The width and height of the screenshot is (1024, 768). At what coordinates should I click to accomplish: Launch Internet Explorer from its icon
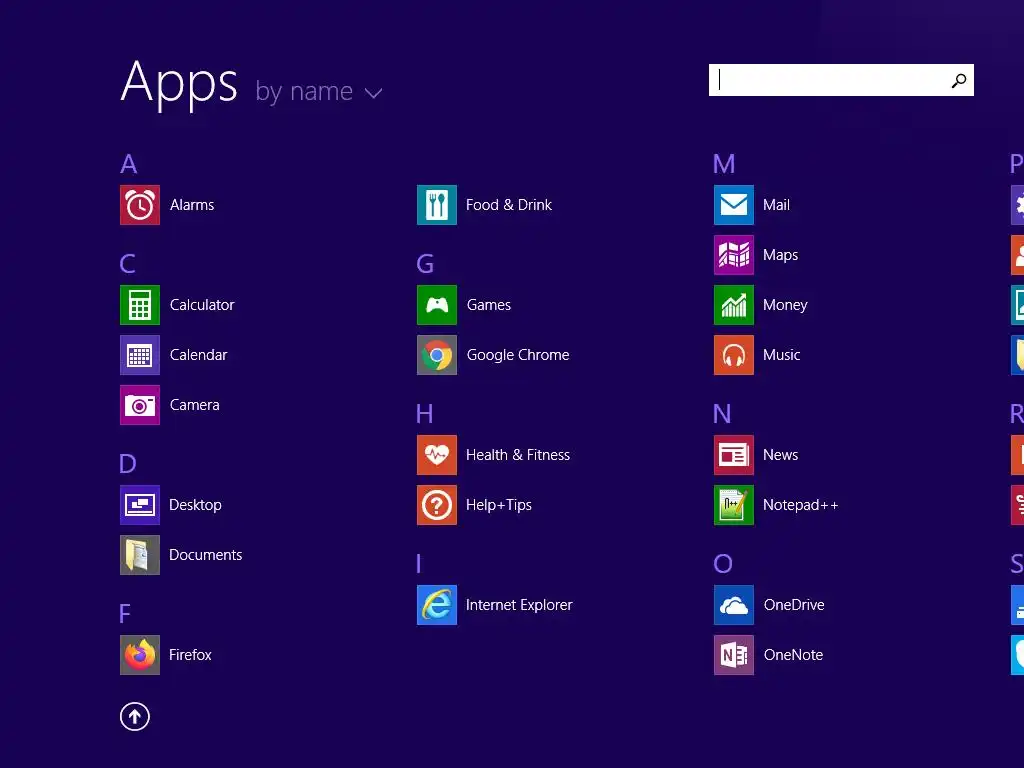pos(437,605)
